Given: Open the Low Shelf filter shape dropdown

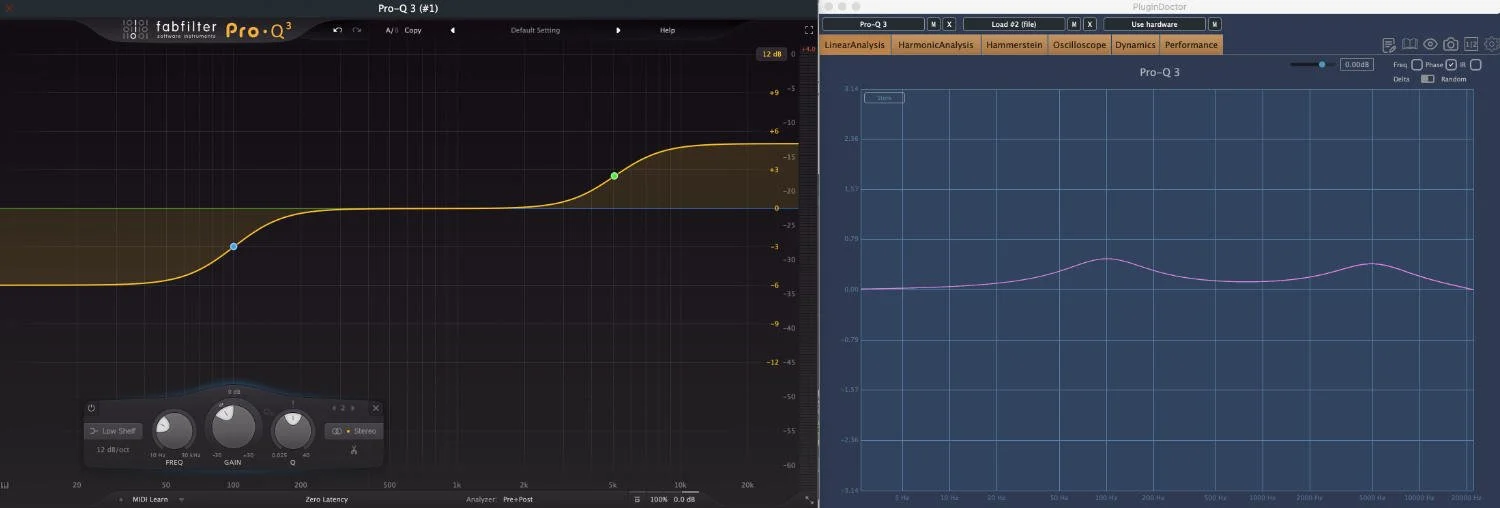Looking at the screenshot, I should click(x=113, y=431).
